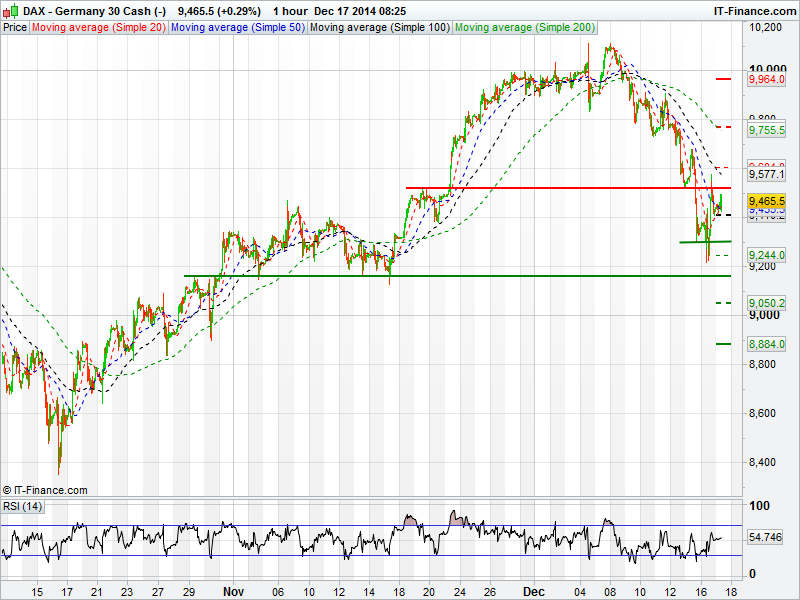This screenshot has height=600, width=800.
Task: Click the Nov label on the time axis
Action: (232, 591)
